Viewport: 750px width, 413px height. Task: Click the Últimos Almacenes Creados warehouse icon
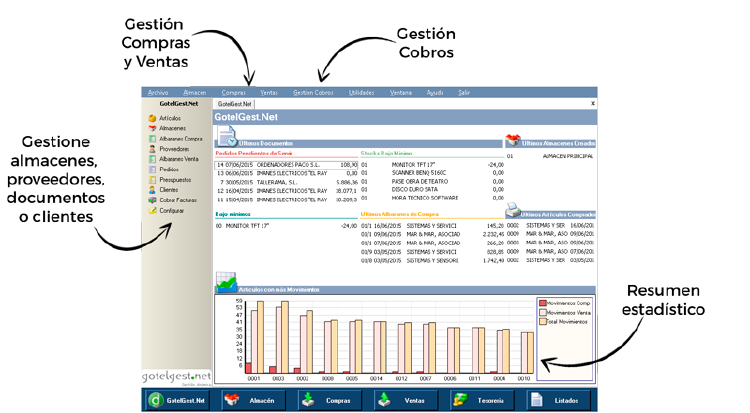tap(513, 140)
